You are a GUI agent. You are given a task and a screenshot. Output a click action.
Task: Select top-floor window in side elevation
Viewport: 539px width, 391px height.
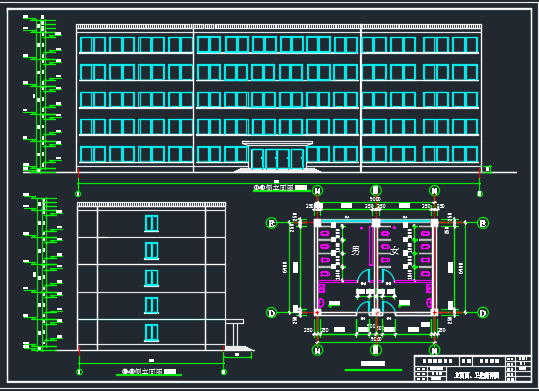[152, 224]
